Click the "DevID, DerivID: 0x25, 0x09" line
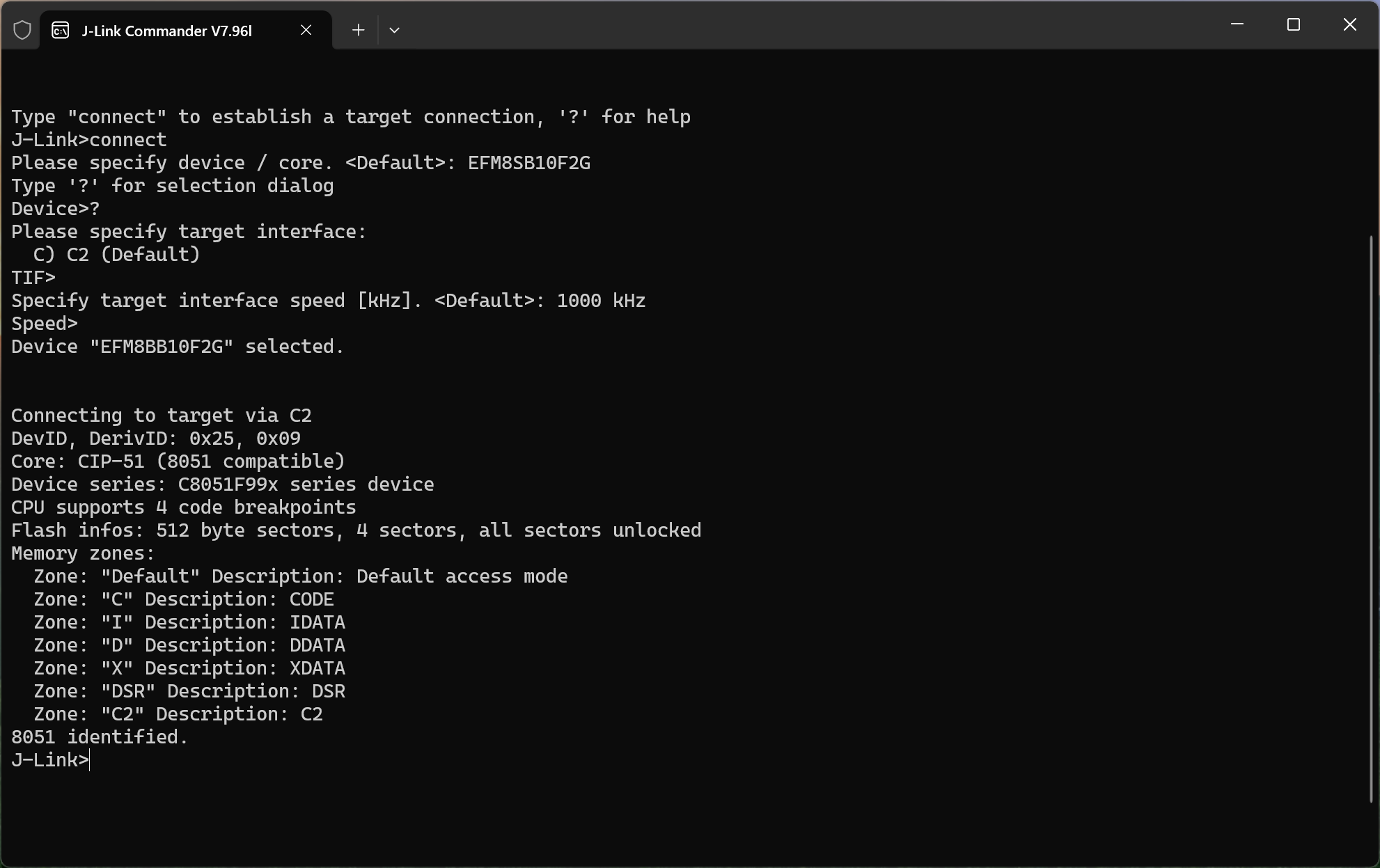 click(x=156, y=439)
